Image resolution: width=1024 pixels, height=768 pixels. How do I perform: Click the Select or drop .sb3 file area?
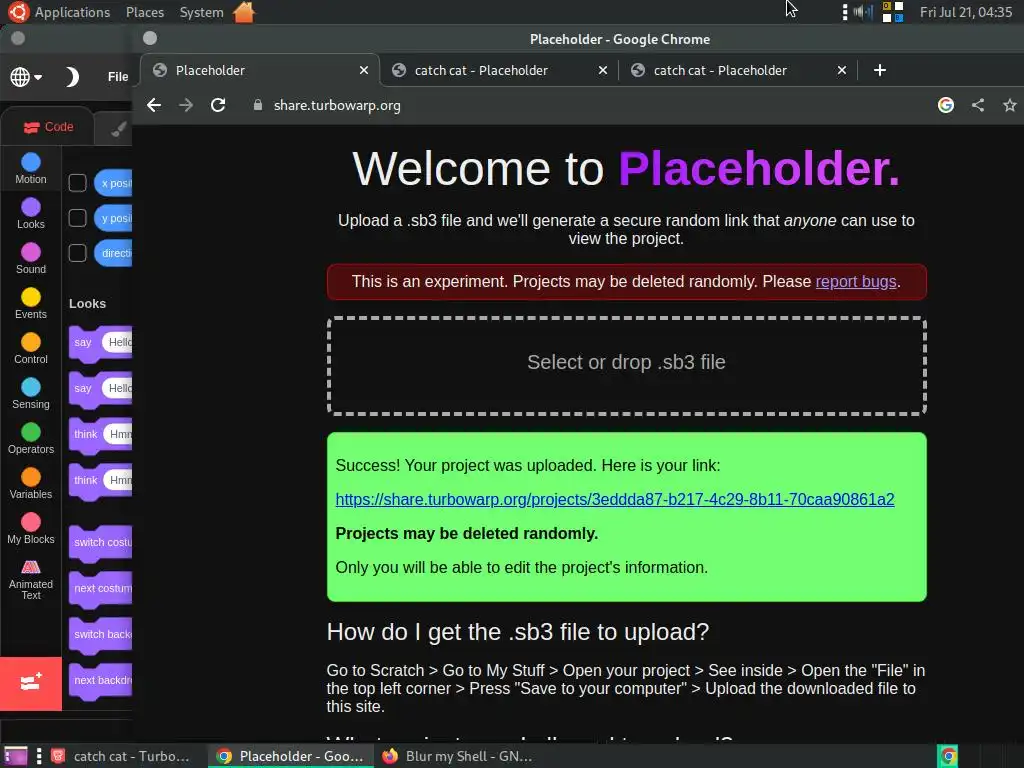click(626, 366)
